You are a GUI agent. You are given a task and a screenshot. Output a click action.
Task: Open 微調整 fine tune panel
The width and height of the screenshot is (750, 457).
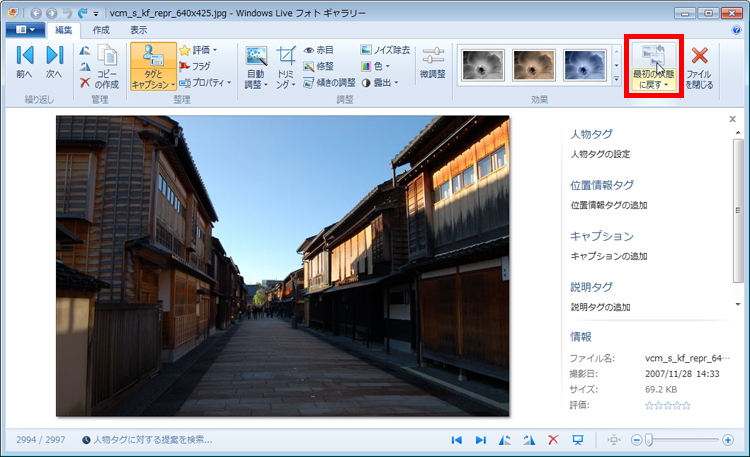tap(432, 62)
